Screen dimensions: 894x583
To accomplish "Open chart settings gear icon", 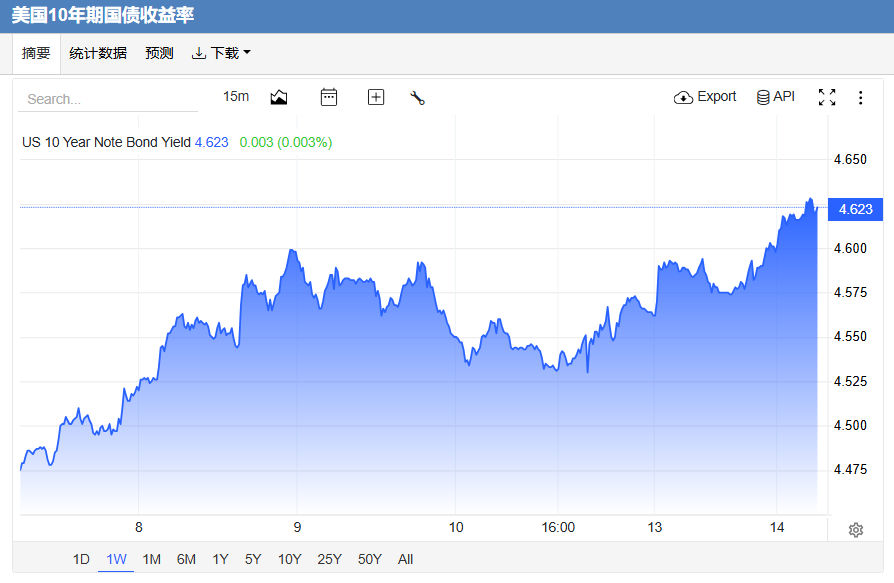I will click(855, 530).
